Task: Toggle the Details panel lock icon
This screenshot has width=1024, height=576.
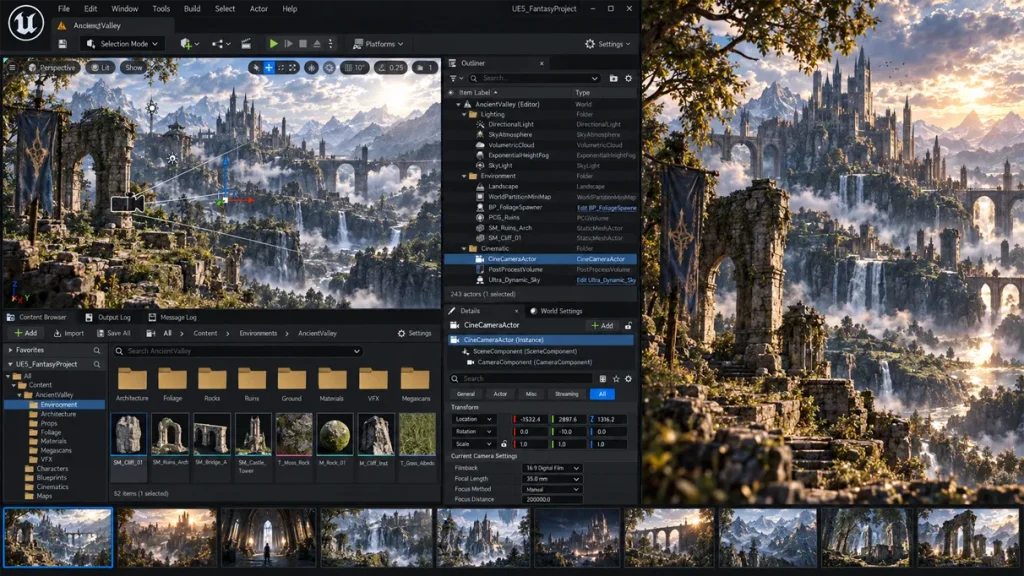Action: [628, 325]
